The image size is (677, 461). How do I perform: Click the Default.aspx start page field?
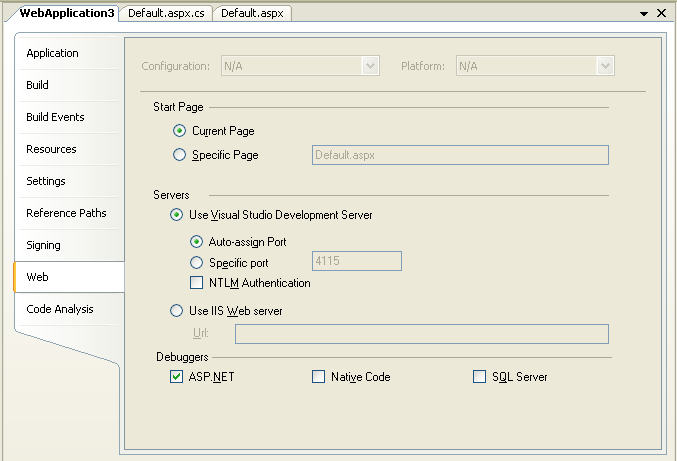(x=460, y=155)
